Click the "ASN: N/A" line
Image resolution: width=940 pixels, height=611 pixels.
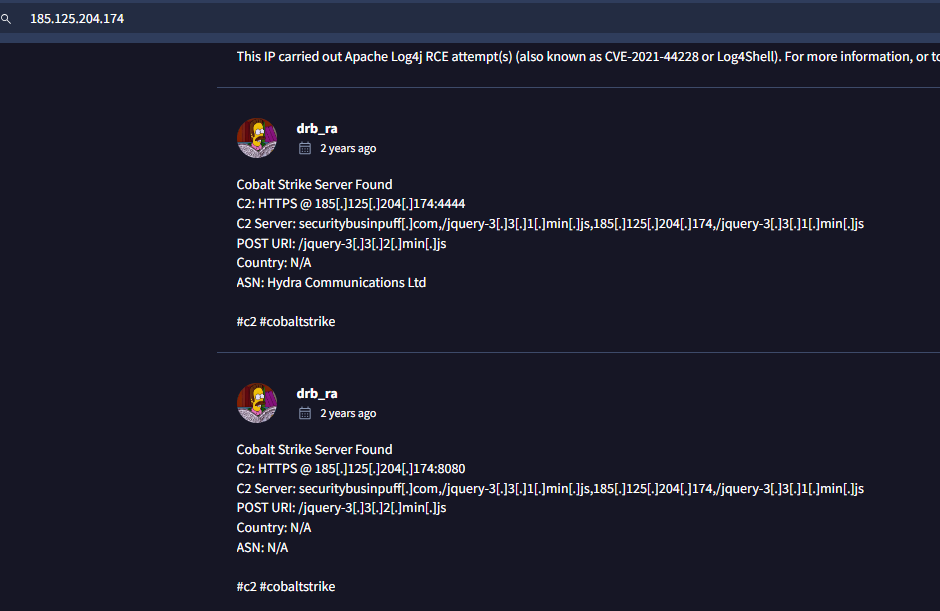pos(262,548)
